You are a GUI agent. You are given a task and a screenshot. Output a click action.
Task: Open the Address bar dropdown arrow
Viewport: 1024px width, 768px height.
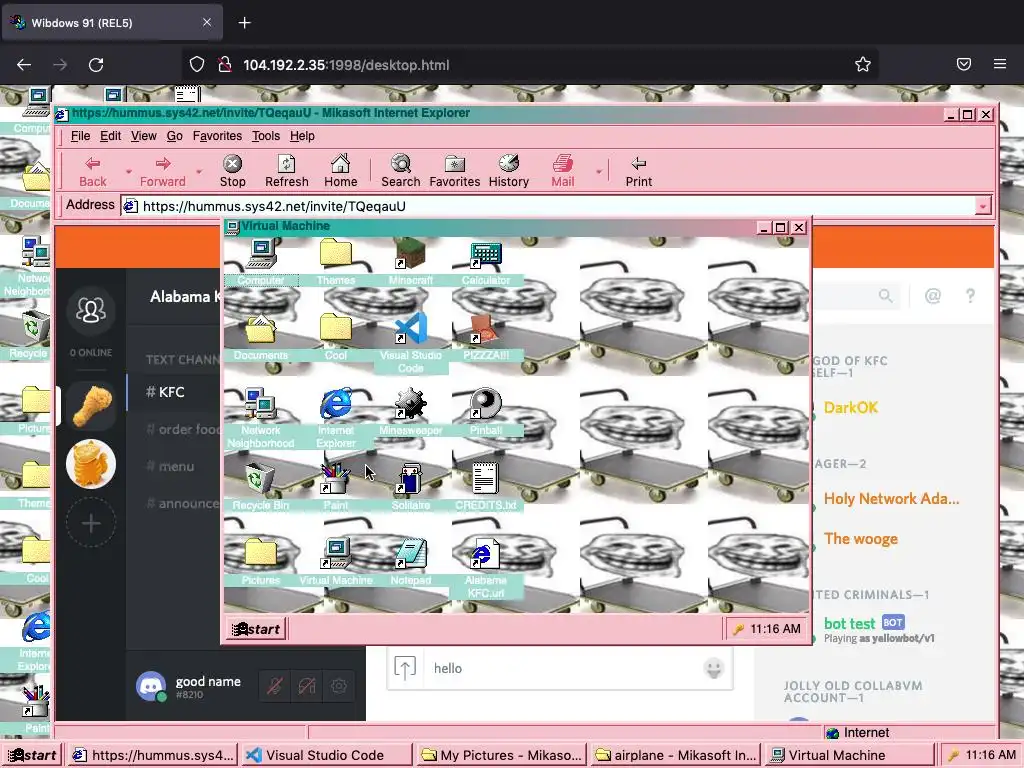(983, 206)
